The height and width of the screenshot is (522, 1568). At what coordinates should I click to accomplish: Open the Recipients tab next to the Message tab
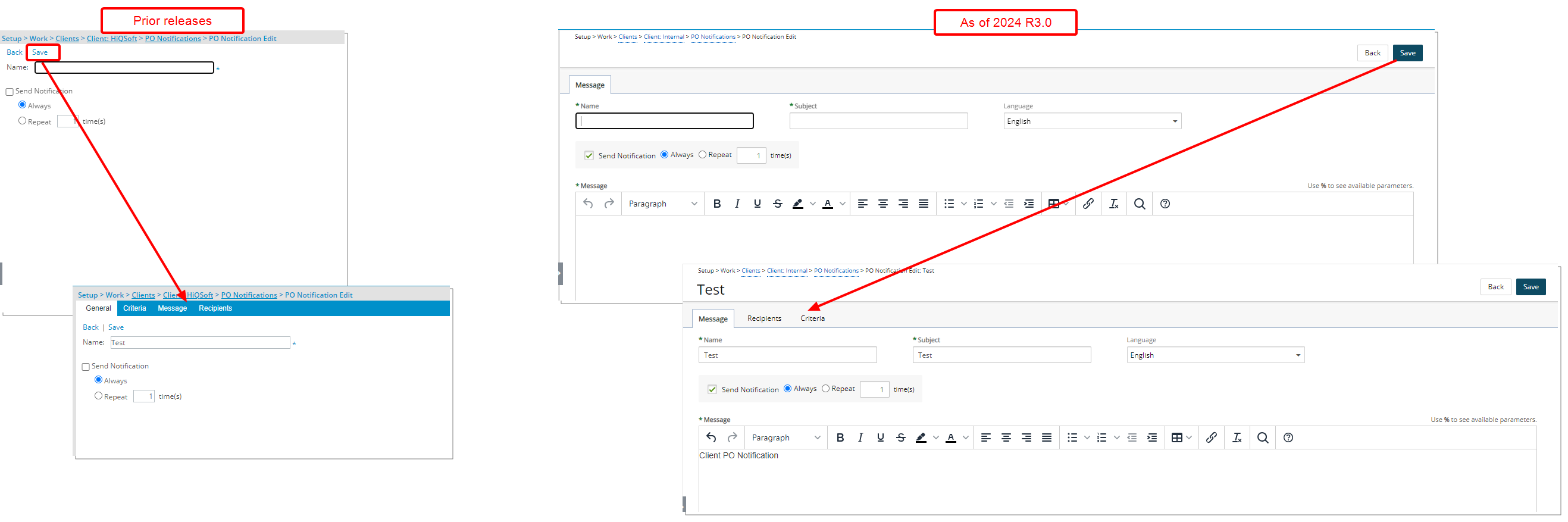764,318
